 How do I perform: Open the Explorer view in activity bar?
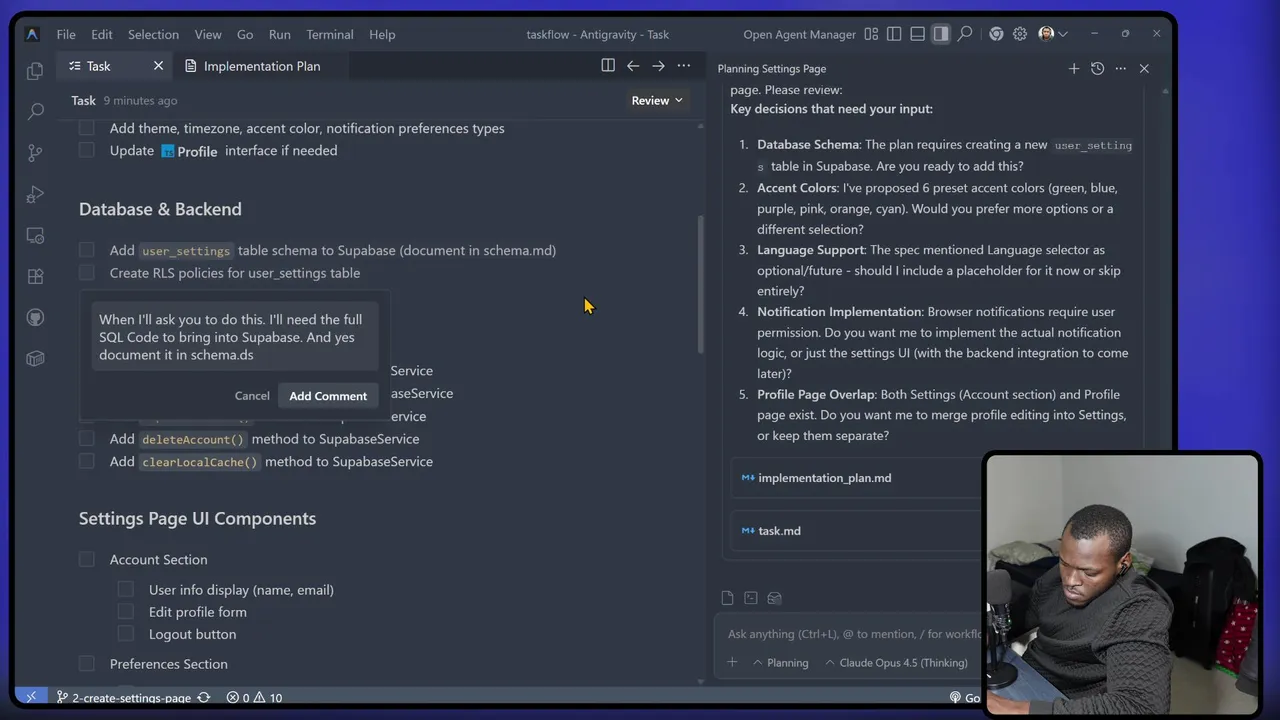tap(35, 71)
